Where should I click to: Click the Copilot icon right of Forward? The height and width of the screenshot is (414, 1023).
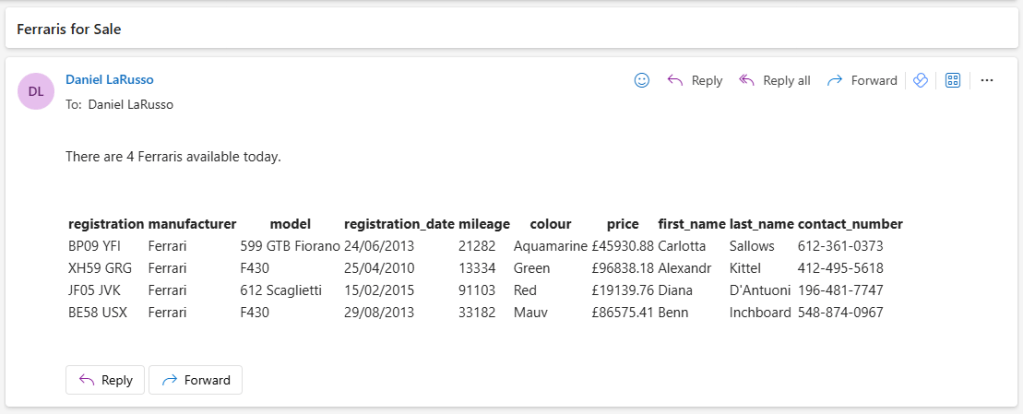coord(922,81)
